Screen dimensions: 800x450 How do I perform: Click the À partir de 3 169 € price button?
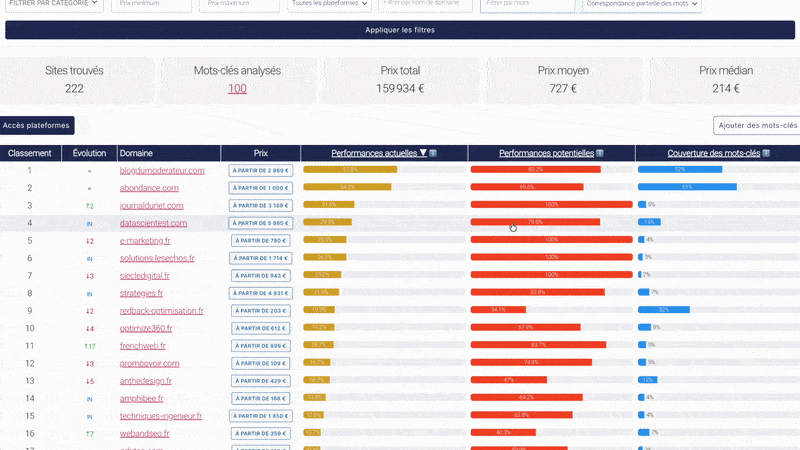pyautogui.click(x=260, y=205)
